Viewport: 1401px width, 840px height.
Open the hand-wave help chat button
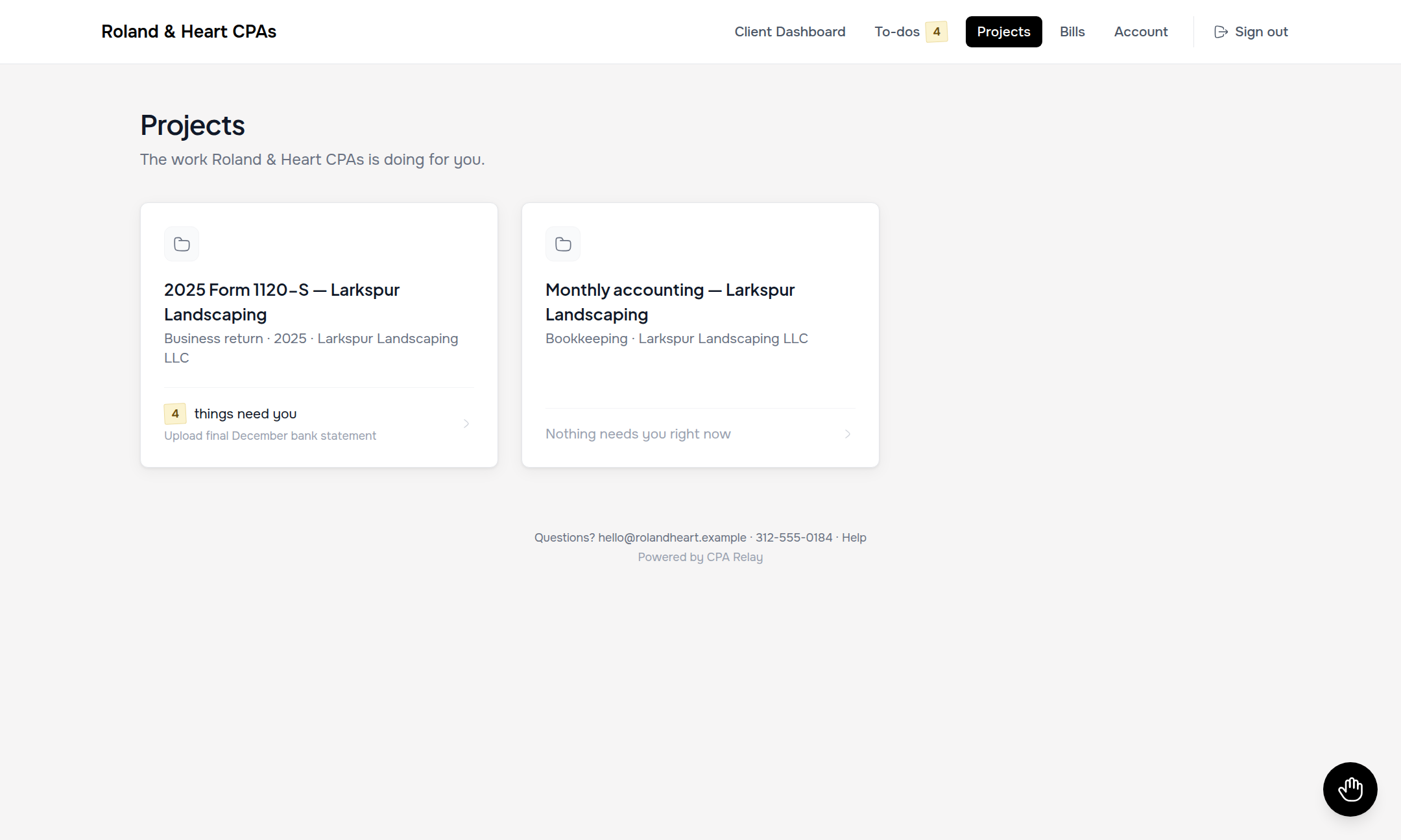tap(1350, 789)
